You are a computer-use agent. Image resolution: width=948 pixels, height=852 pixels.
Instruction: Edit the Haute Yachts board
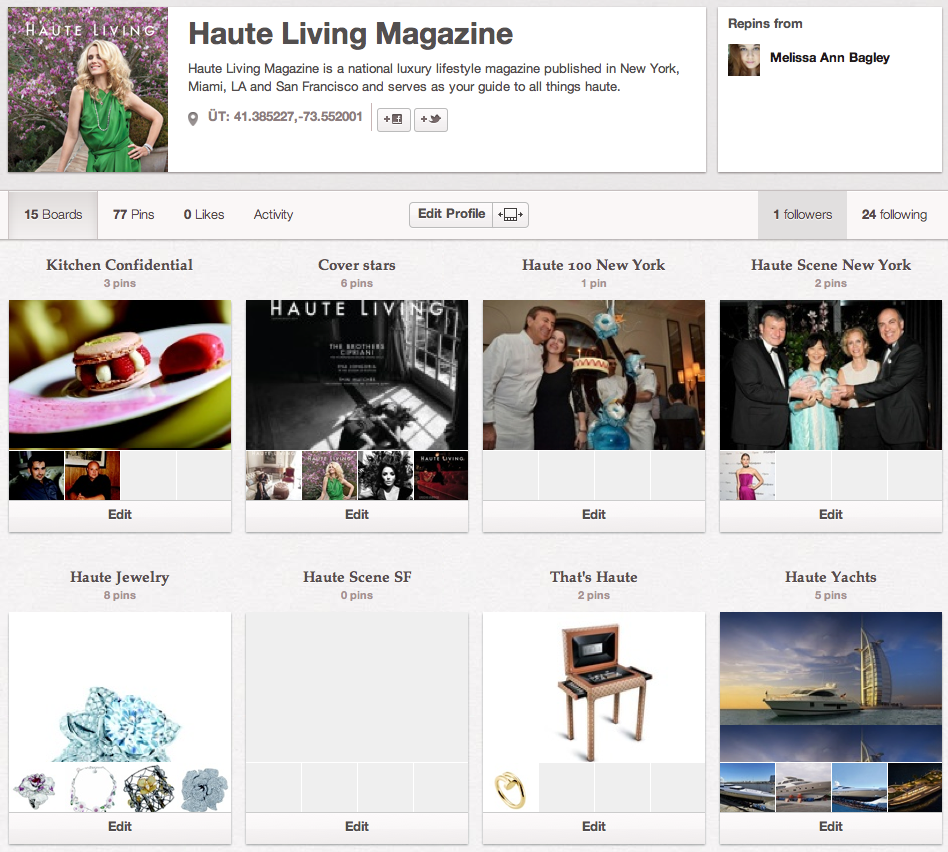click(831, 827)
